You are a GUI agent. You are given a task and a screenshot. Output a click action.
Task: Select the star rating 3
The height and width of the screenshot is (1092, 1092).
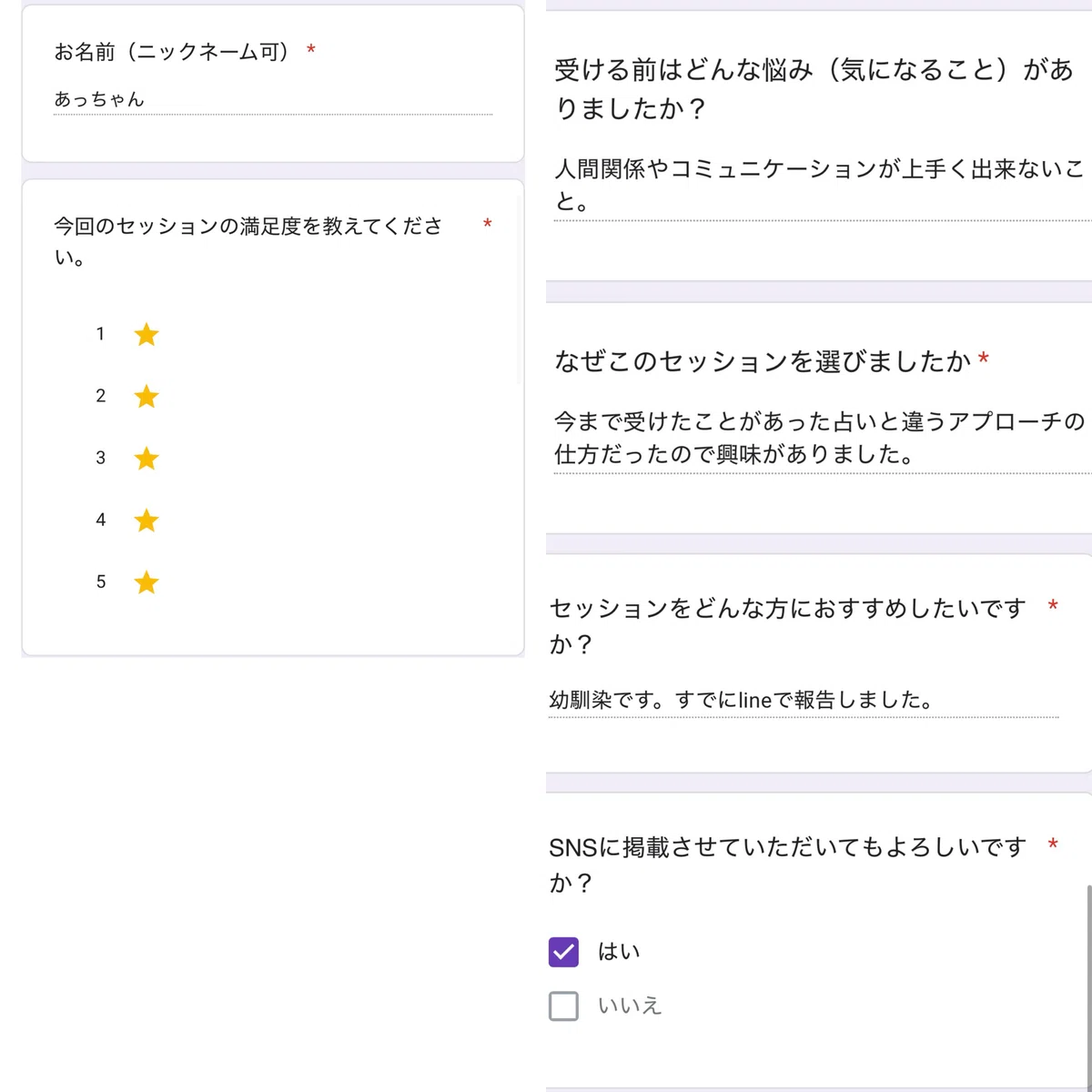coord(147,459)
